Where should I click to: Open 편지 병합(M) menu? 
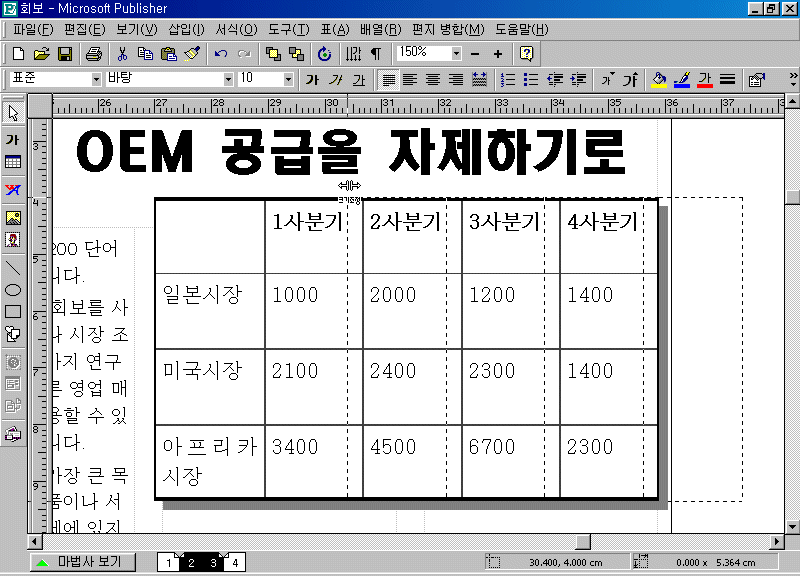click(x=448, y=30)
